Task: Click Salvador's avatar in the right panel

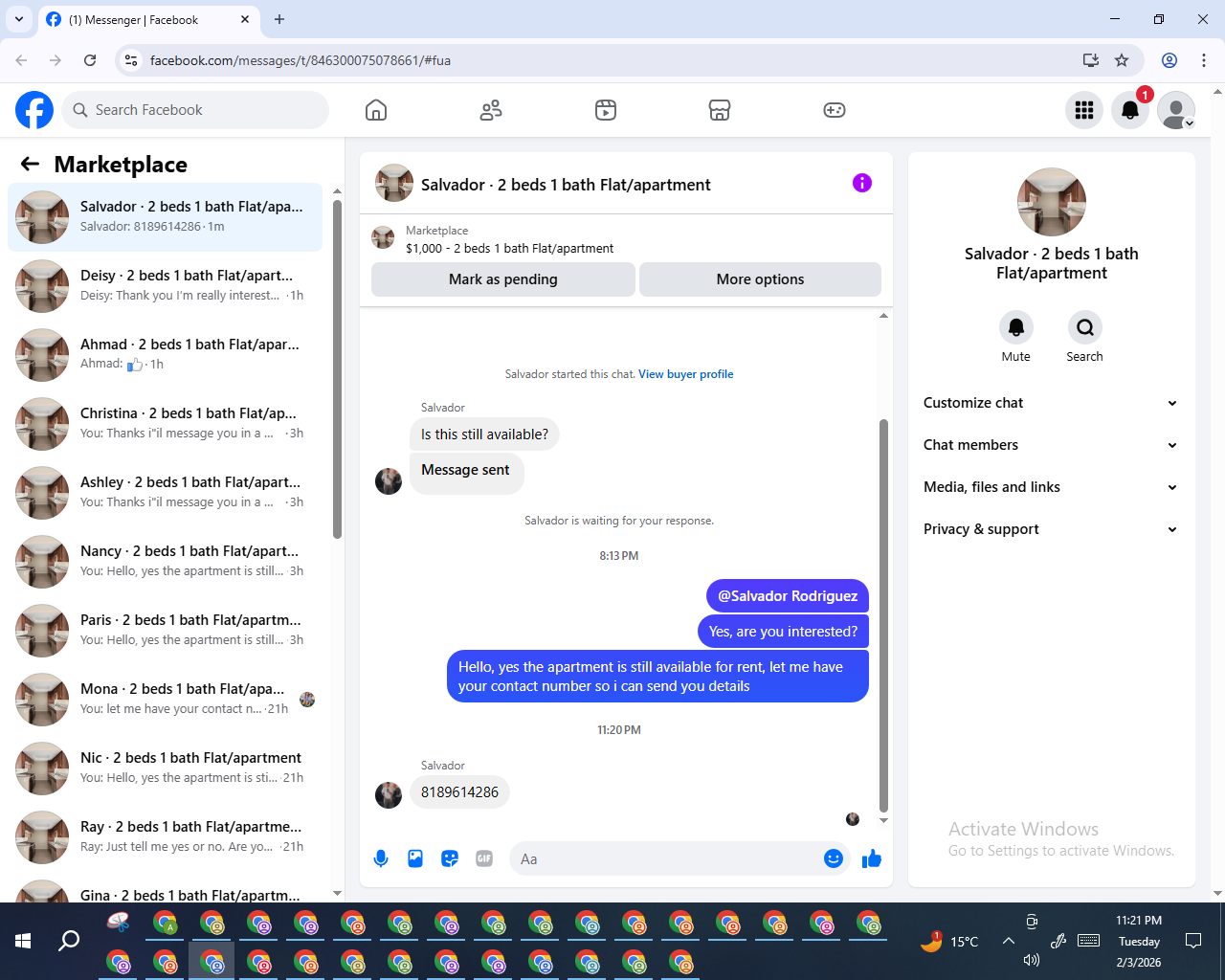Action: pyautogui.click(x=1052, y=202)
